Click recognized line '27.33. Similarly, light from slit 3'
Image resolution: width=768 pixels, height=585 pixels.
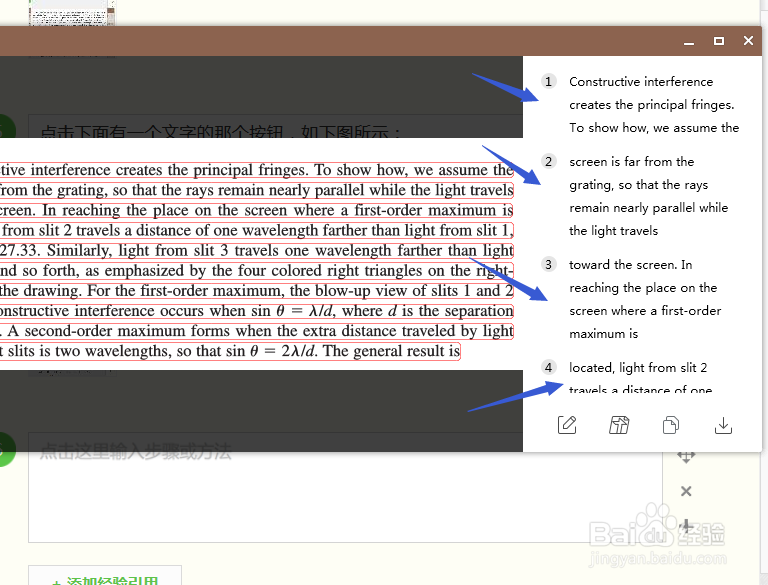(x=257, y=250)
